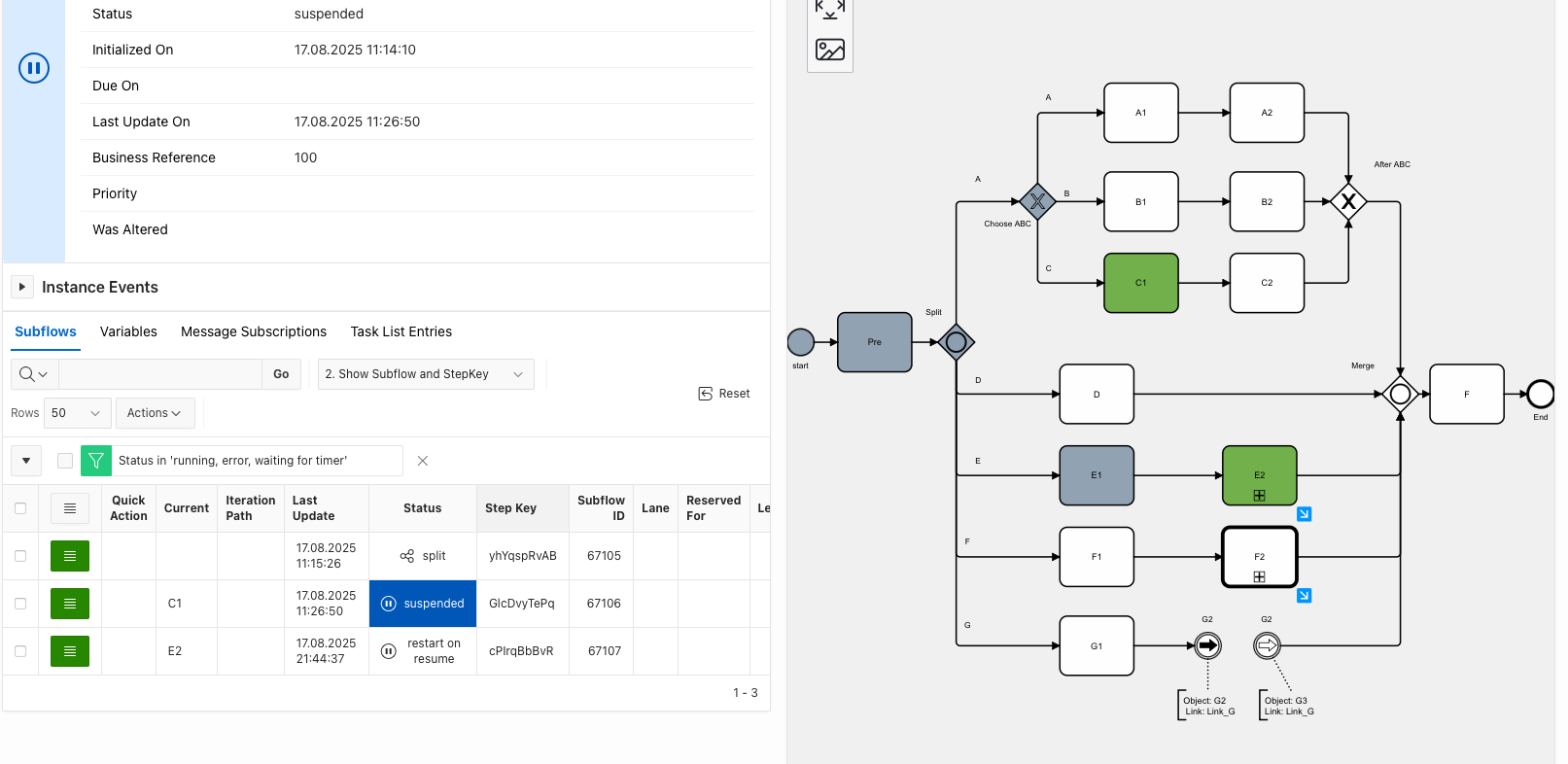Screen dimensions: 1568x764
Task: Click the column header row actions menu icon
Action: point(70,508)
